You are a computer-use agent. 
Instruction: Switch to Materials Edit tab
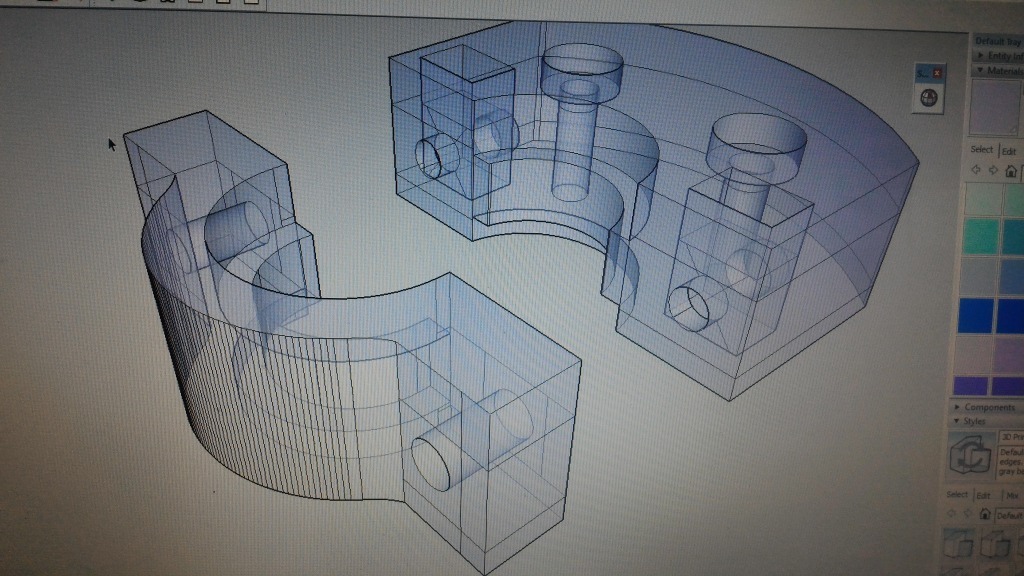pyautogui.click(x=1009, y=151)
